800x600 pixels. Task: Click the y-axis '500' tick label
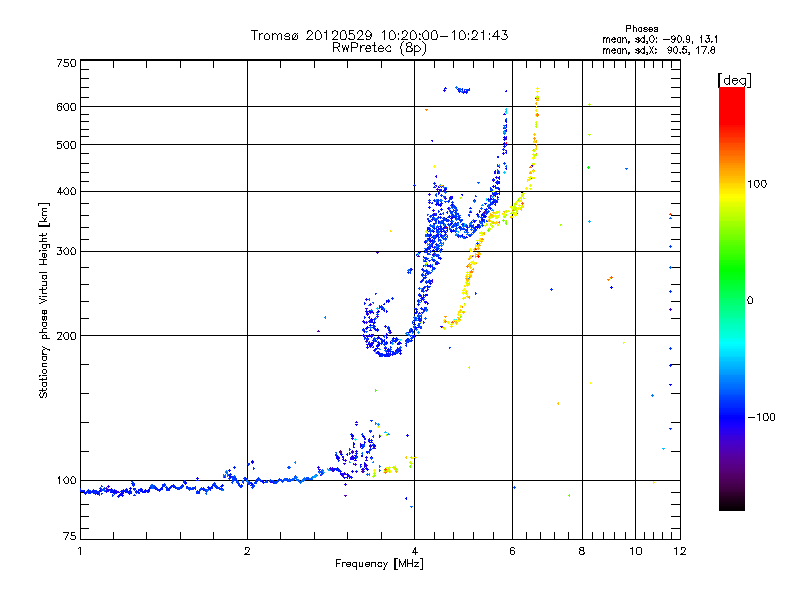tap(66, 145)
